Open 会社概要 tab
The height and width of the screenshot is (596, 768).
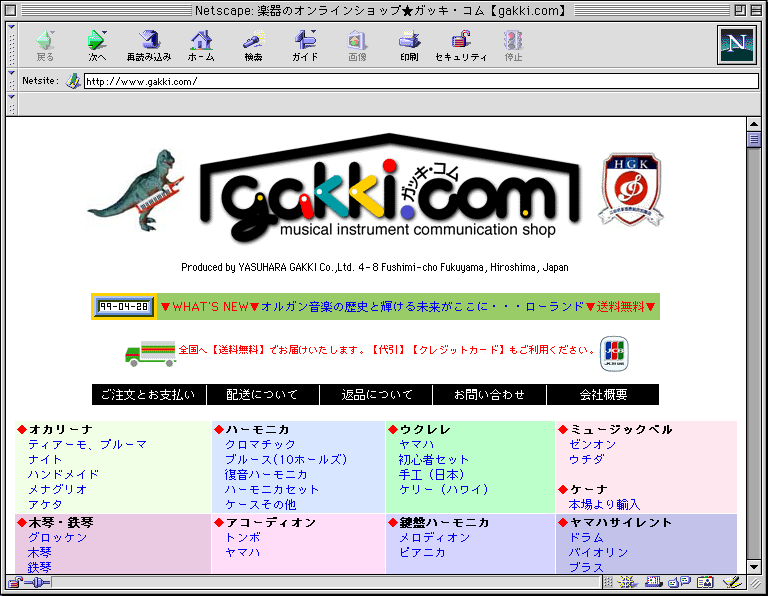[x=603, y=395]
